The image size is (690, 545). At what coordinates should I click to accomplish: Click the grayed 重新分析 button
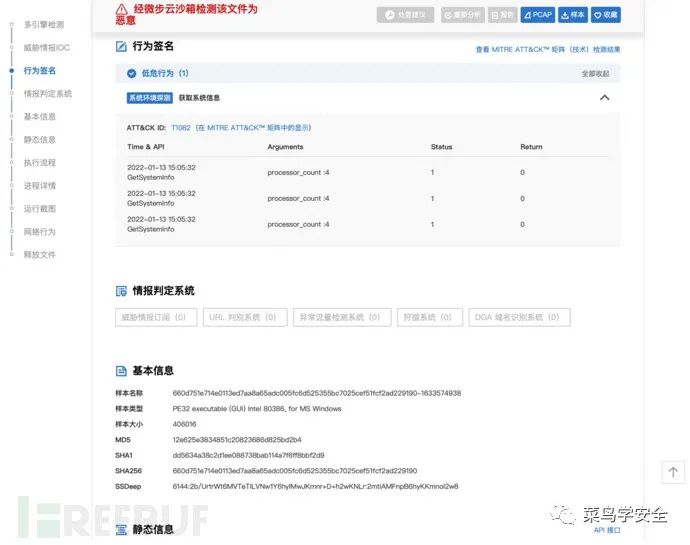(462, 15)
